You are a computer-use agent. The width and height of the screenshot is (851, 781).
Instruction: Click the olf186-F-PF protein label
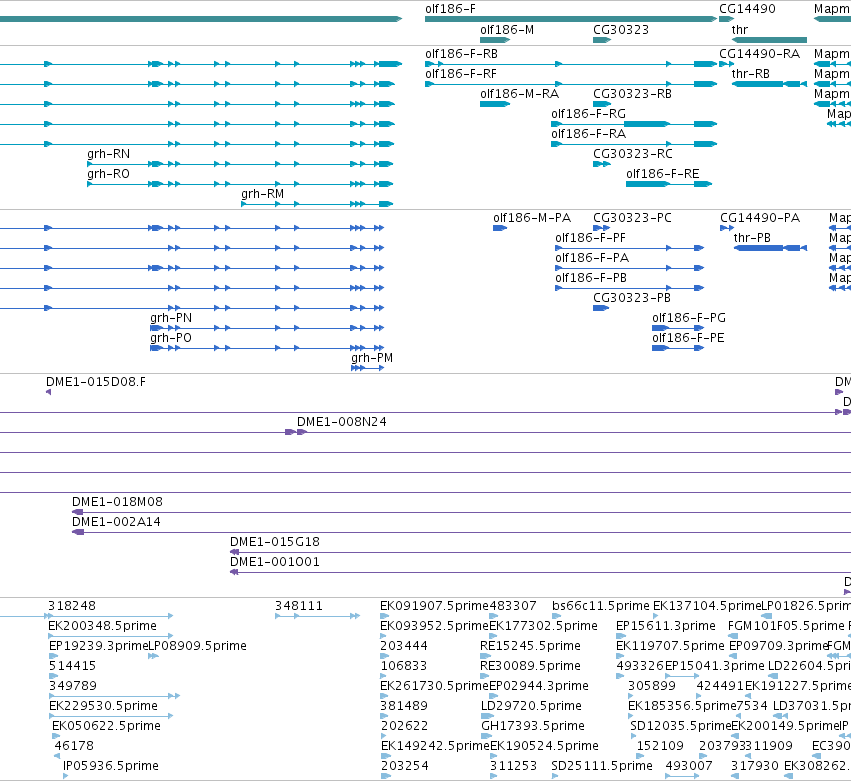tap(590, 238)
